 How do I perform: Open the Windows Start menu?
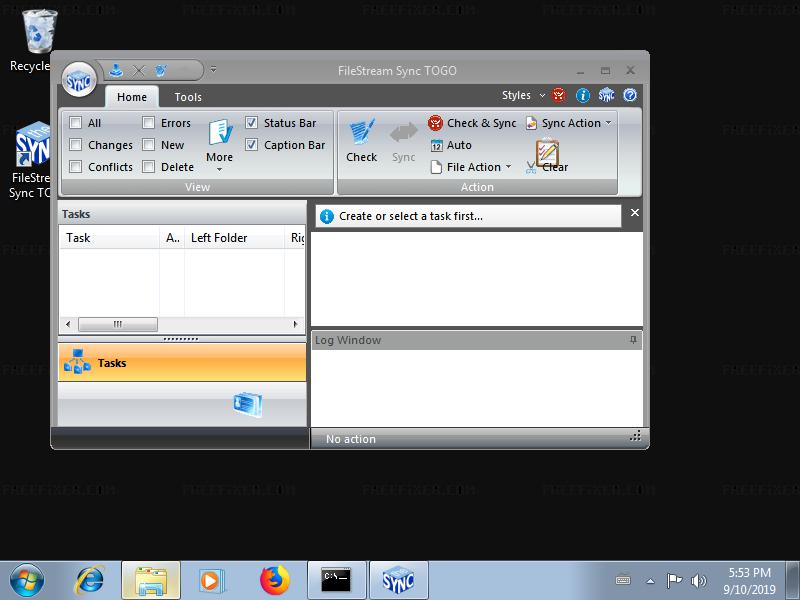tap(27, 580)
